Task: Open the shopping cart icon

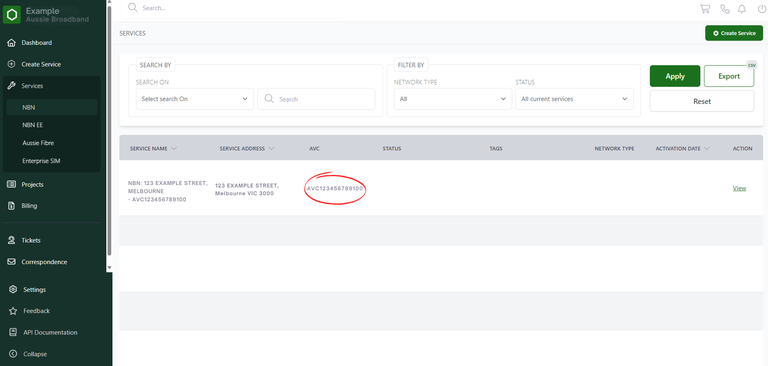Action: 705,8
